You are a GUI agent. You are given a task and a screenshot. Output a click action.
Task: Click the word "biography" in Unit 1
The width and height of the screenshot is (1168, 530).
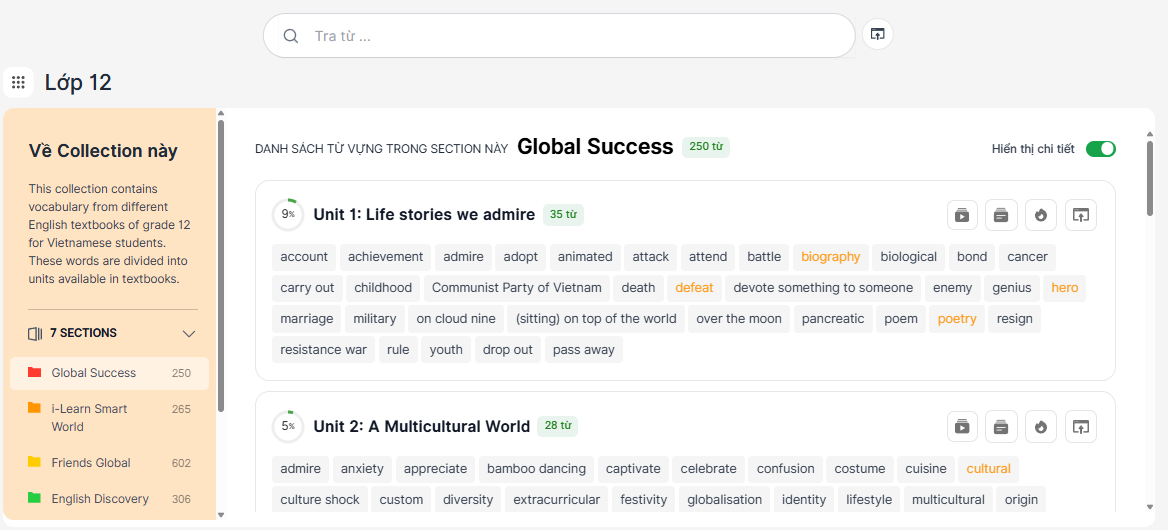(830, 257)
